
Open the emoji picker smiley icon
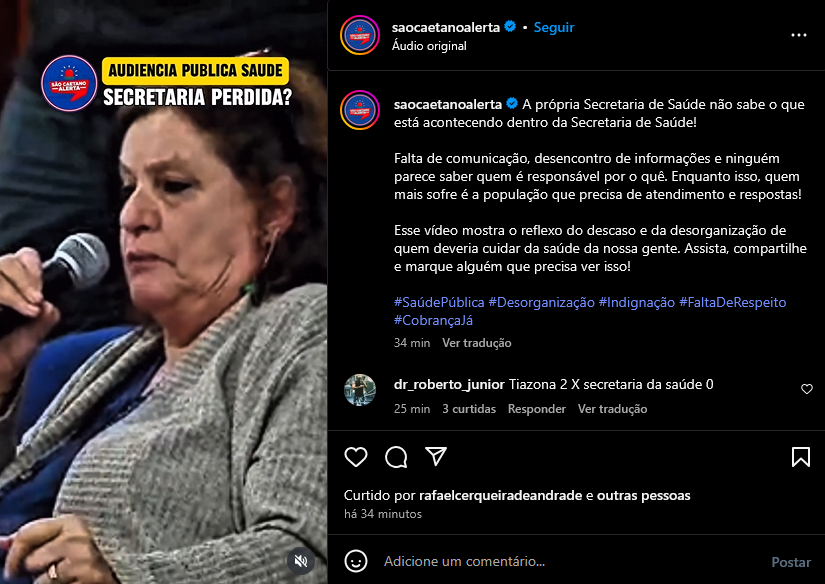point(356,561)
